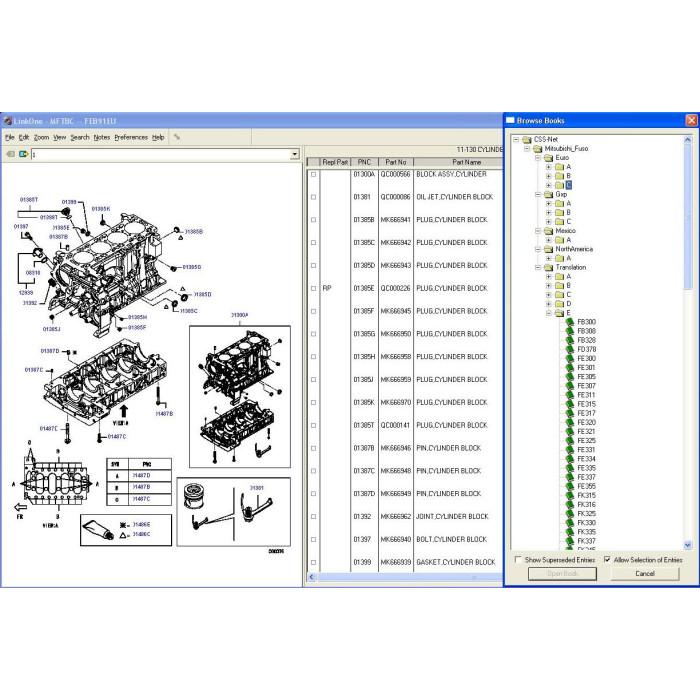Enable Show Superseded Entries checkbox
This screenshot has width=700, height=700.
(518, 559)
